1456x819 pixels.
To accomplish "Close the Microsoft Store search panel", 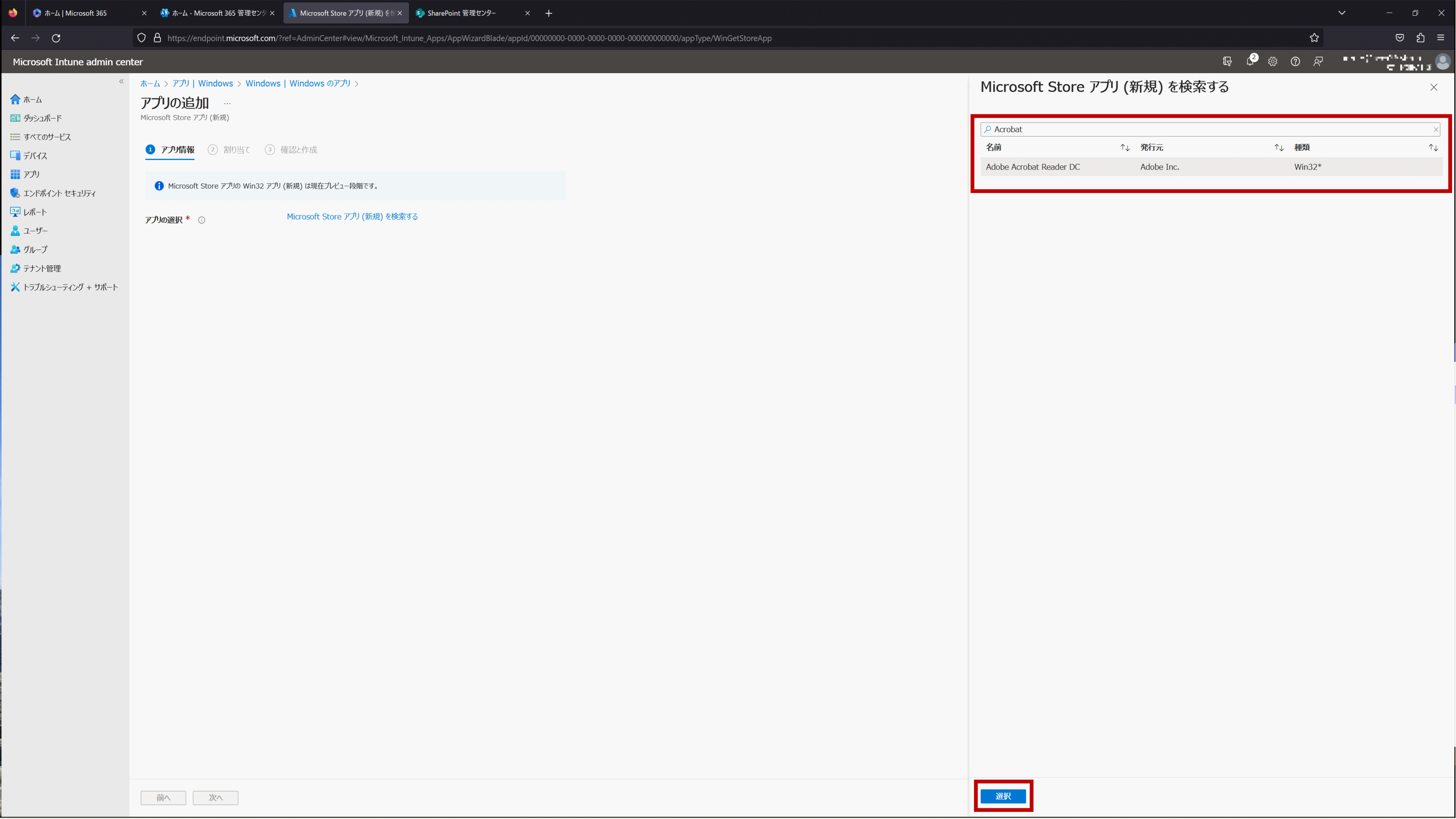I will tap(1433, 87).
